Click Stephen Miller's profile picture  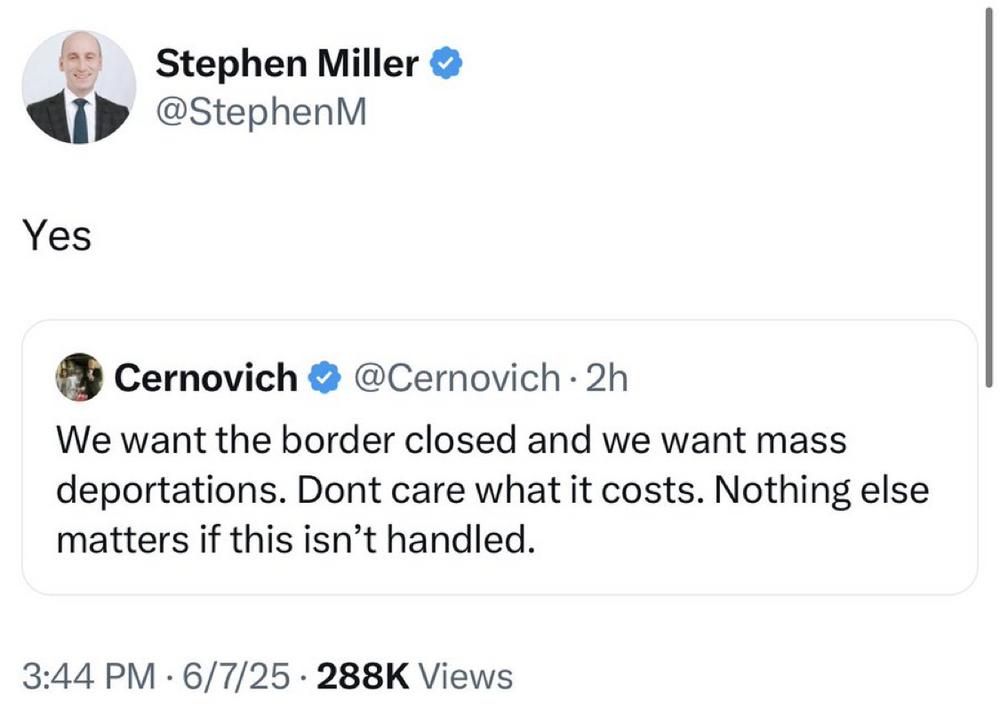(78, 87)
